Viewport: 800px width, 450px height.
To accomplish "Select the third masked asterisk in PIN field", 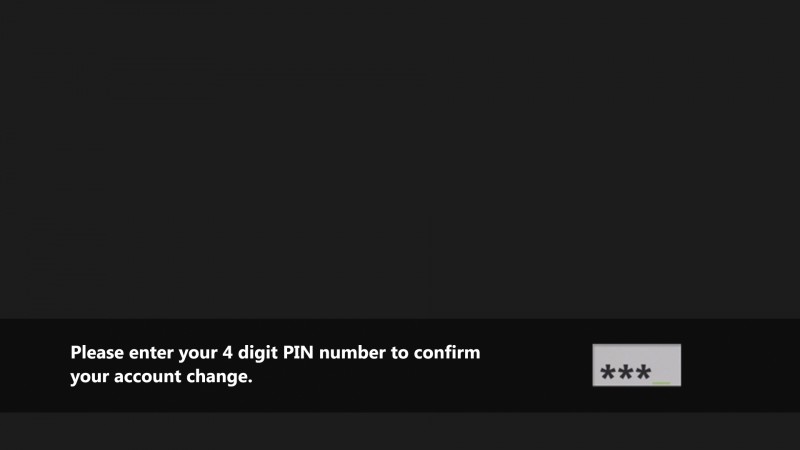I will (x=643, y=372).
